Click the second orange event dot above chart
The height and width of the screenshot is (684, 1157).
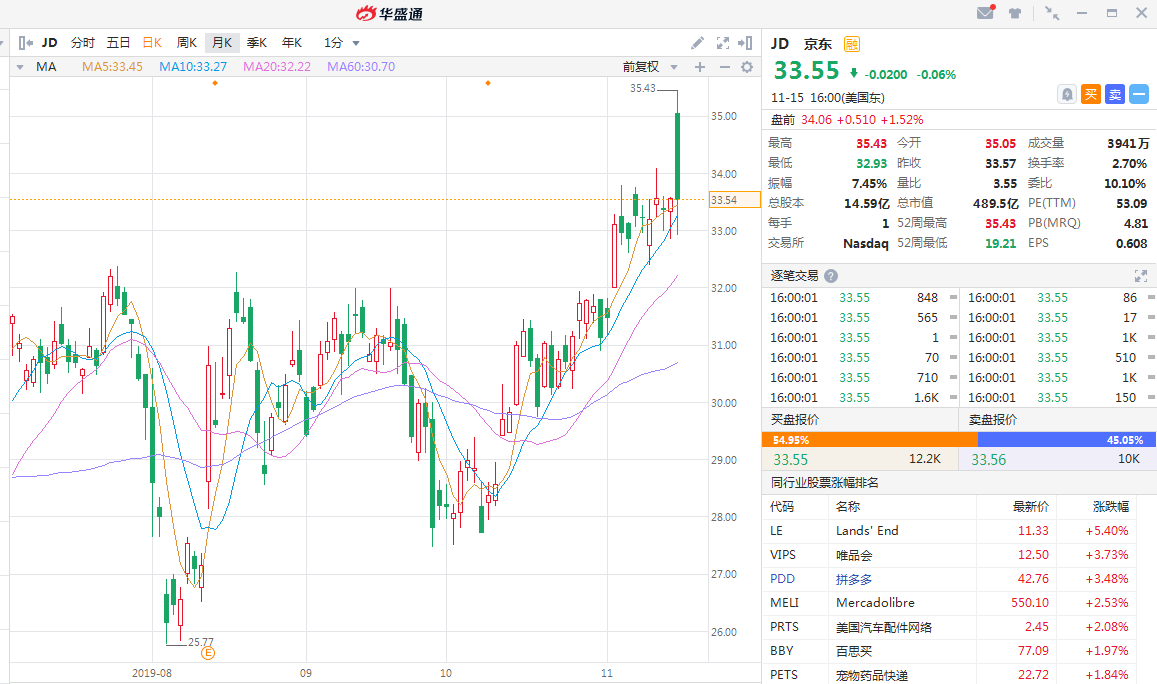click(488, 83)
